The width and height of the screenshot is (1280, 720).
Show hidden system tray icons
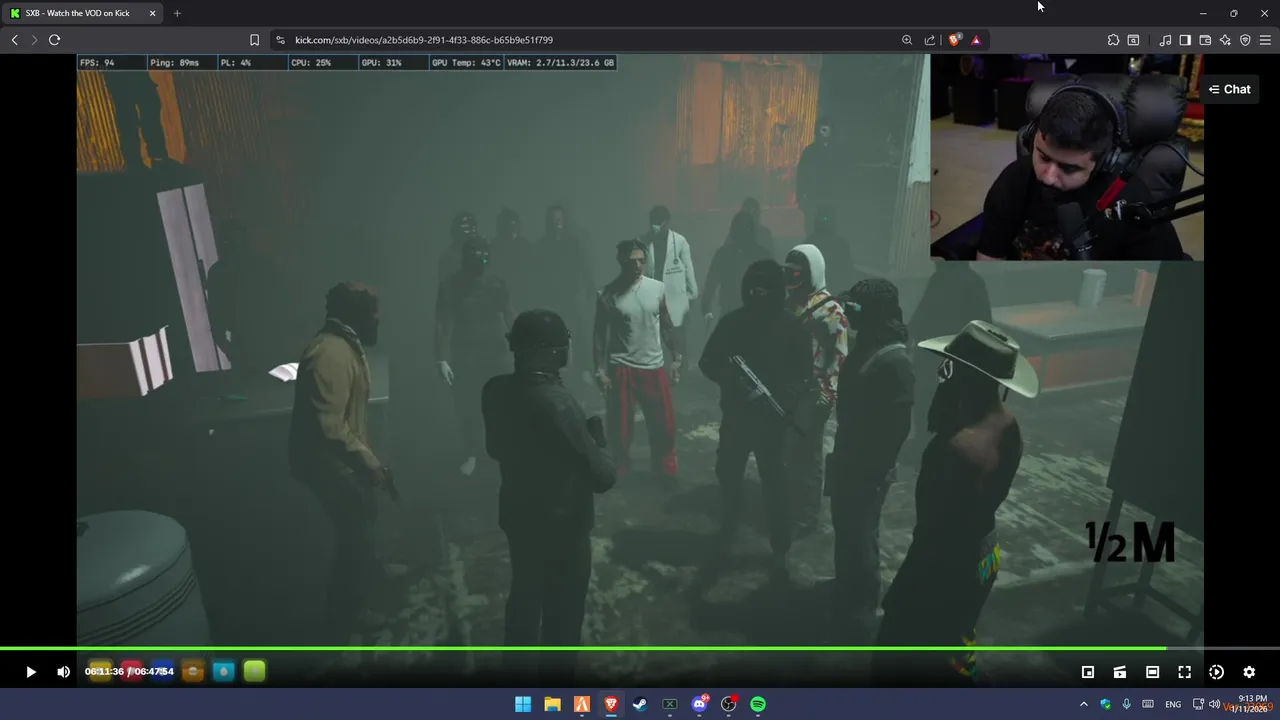1084,704
